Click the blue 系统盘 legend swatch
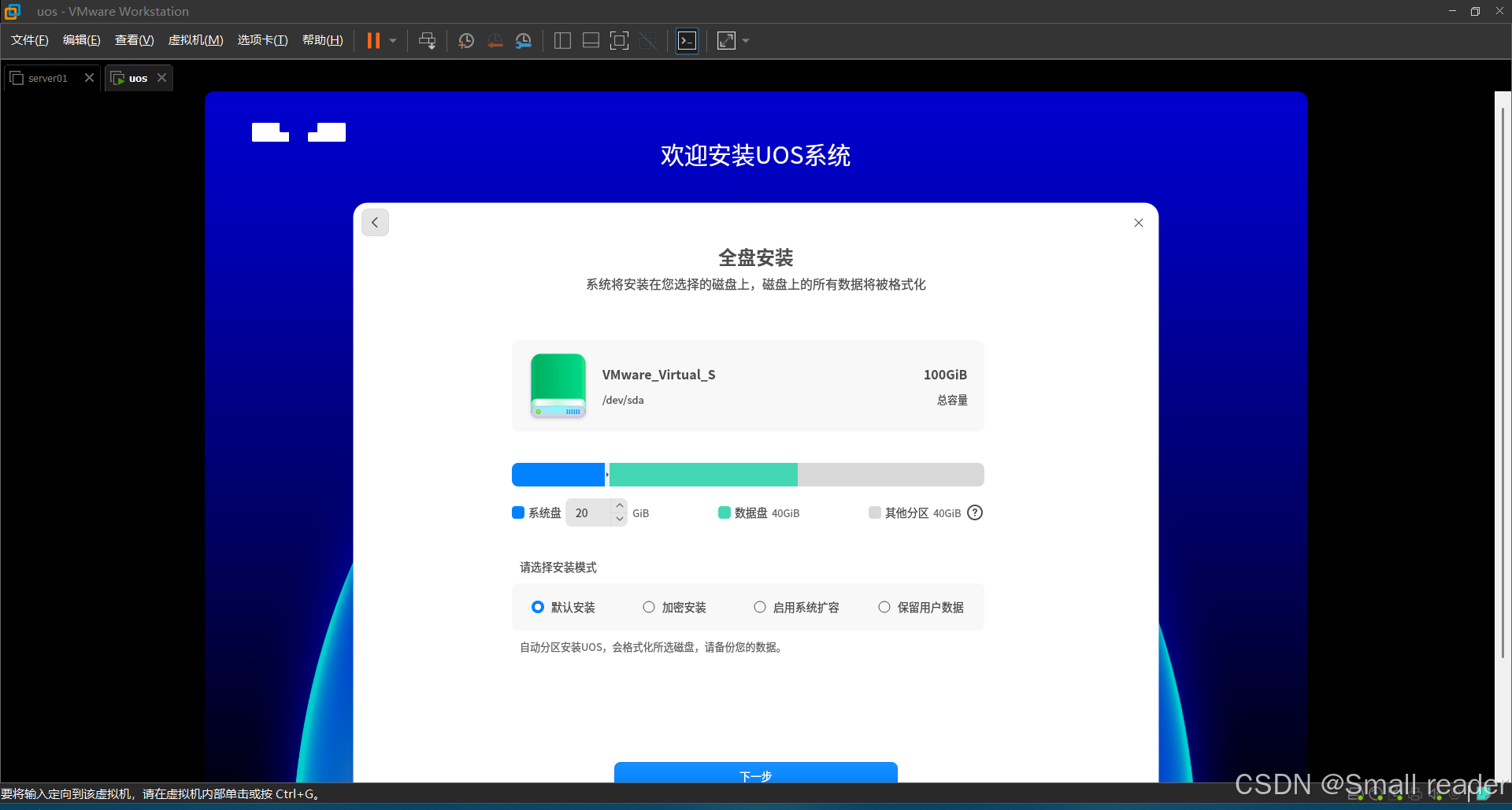 (x=518, y=512)
